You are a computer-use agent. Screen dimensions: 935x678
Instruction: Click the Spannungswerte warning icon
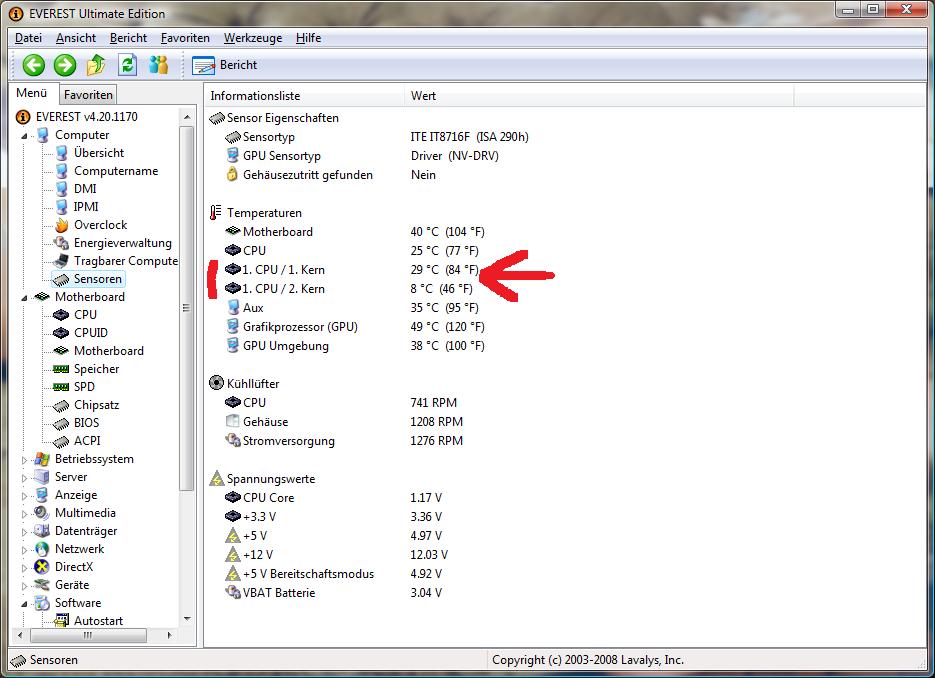216,478
